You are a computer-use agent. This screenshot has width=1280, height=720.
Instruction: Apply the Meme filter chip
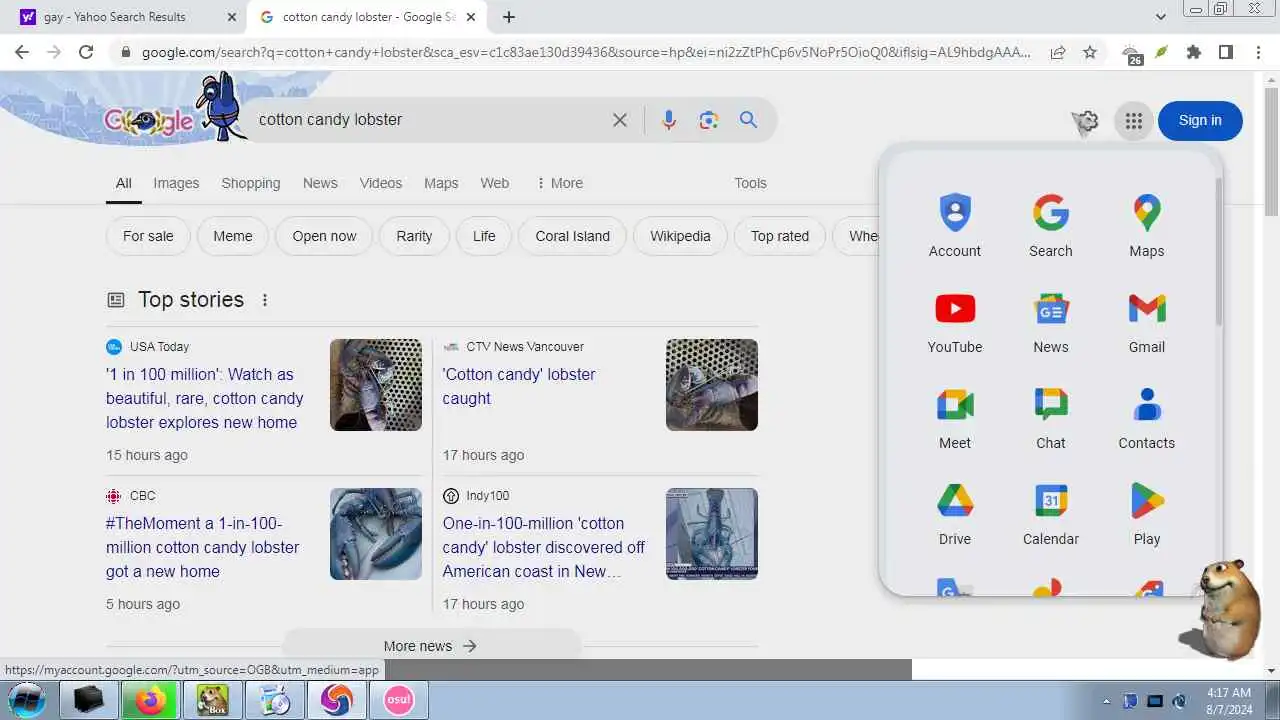[233, 236]
